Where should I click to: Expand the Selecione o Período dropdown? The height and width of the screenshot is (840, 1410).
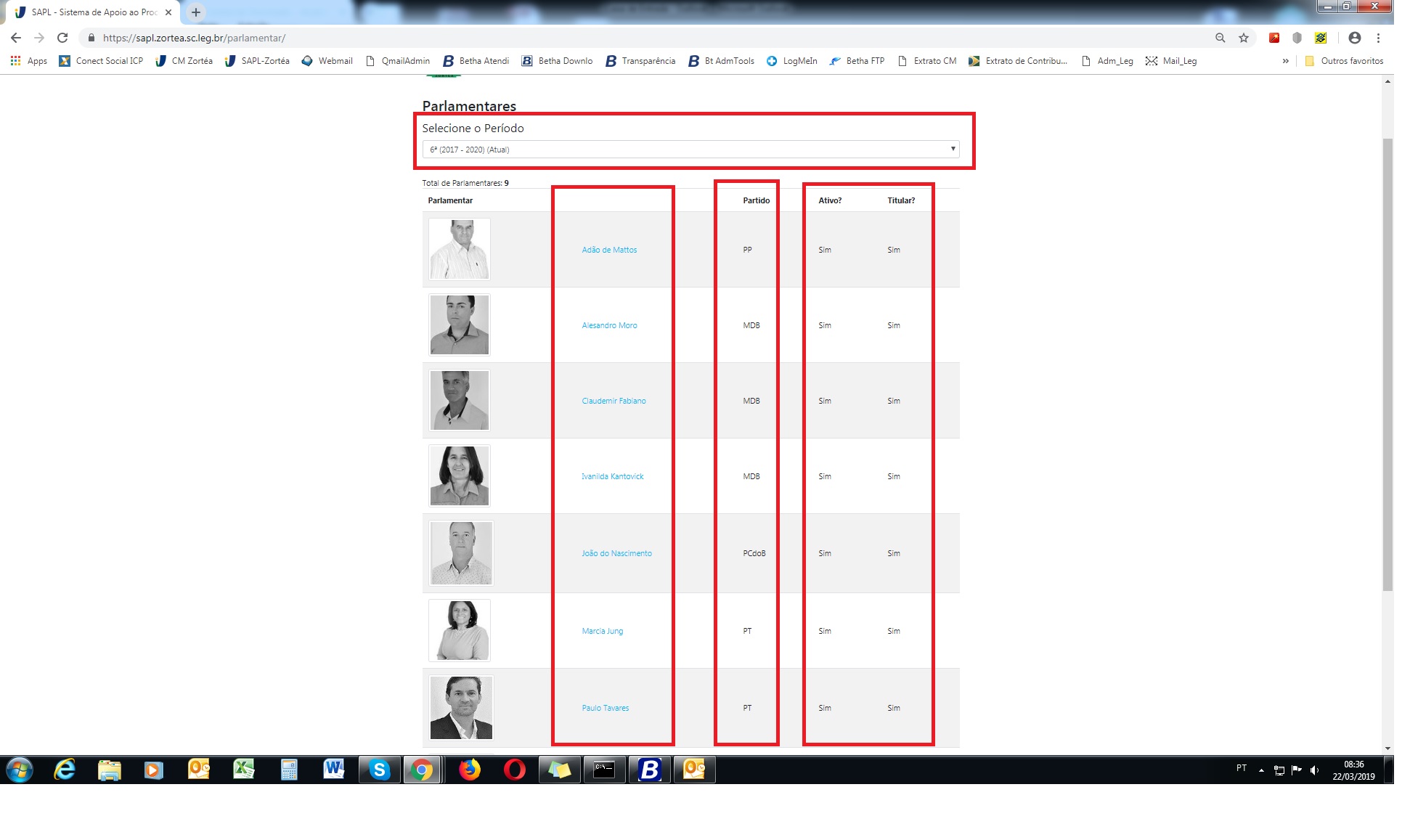click(690, 150)
